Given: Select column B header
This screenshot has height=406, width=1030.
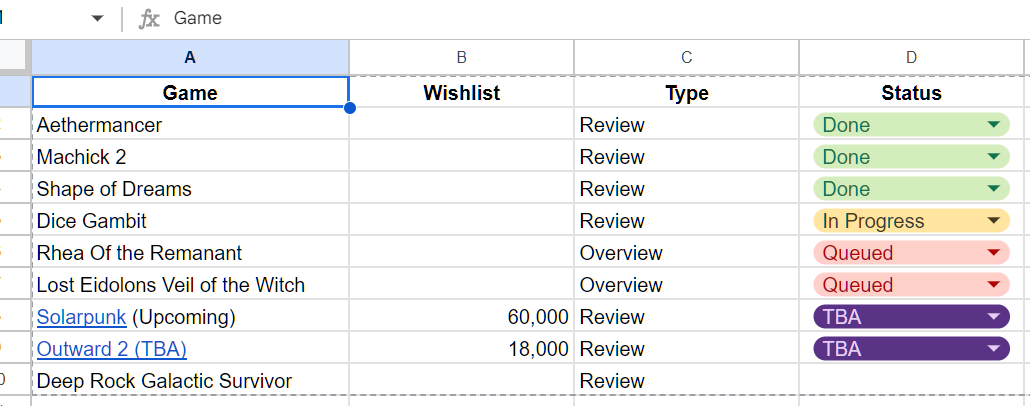Looking at the screenshot, I should tap(462, 58).
